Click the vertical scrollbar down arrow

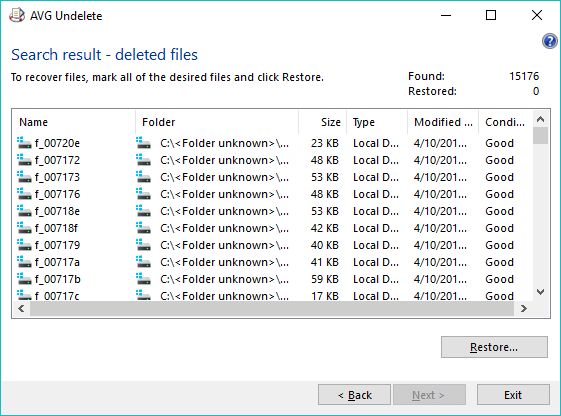pyautogui.click(x=541, y=292)
